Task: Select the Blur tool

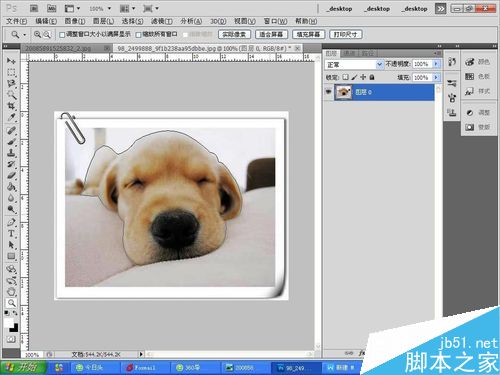Action: tap(11, 198)
